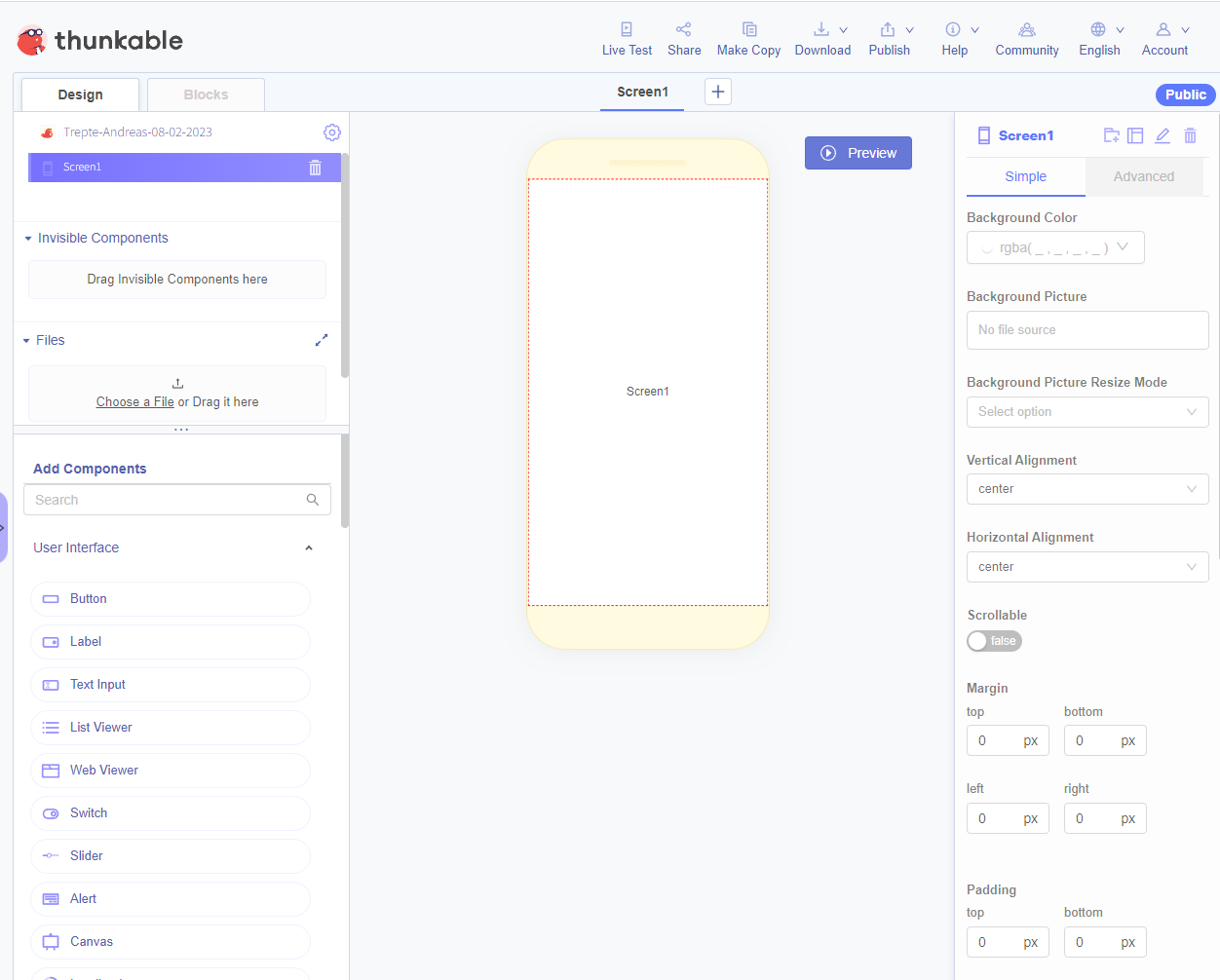This screenshot has height=980, width=1220.
Task: Click the Margin left value field
Action: coord(1008,818)
